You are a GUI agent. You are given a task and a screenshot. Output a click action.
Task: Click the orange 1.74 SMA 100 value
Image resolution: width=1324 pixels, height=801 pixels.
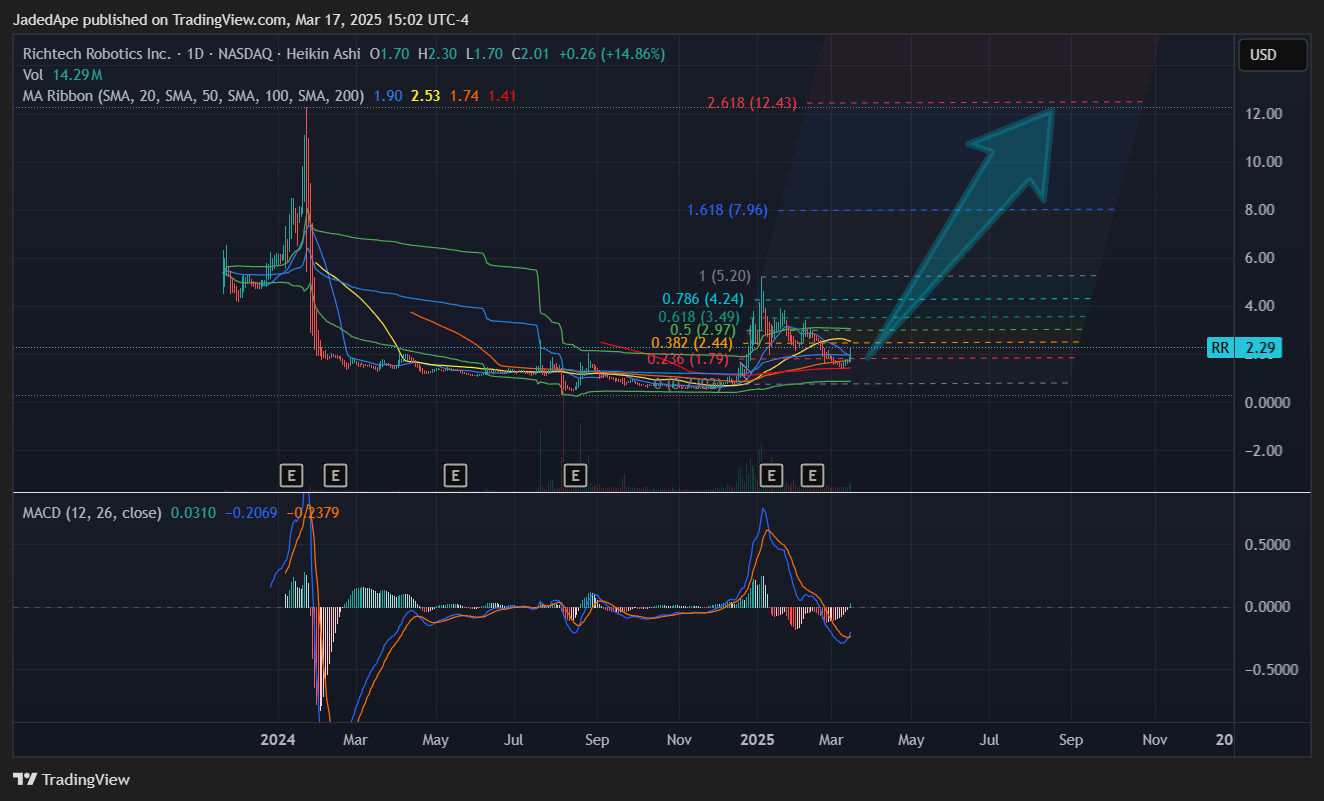click(x=464, y=96)
